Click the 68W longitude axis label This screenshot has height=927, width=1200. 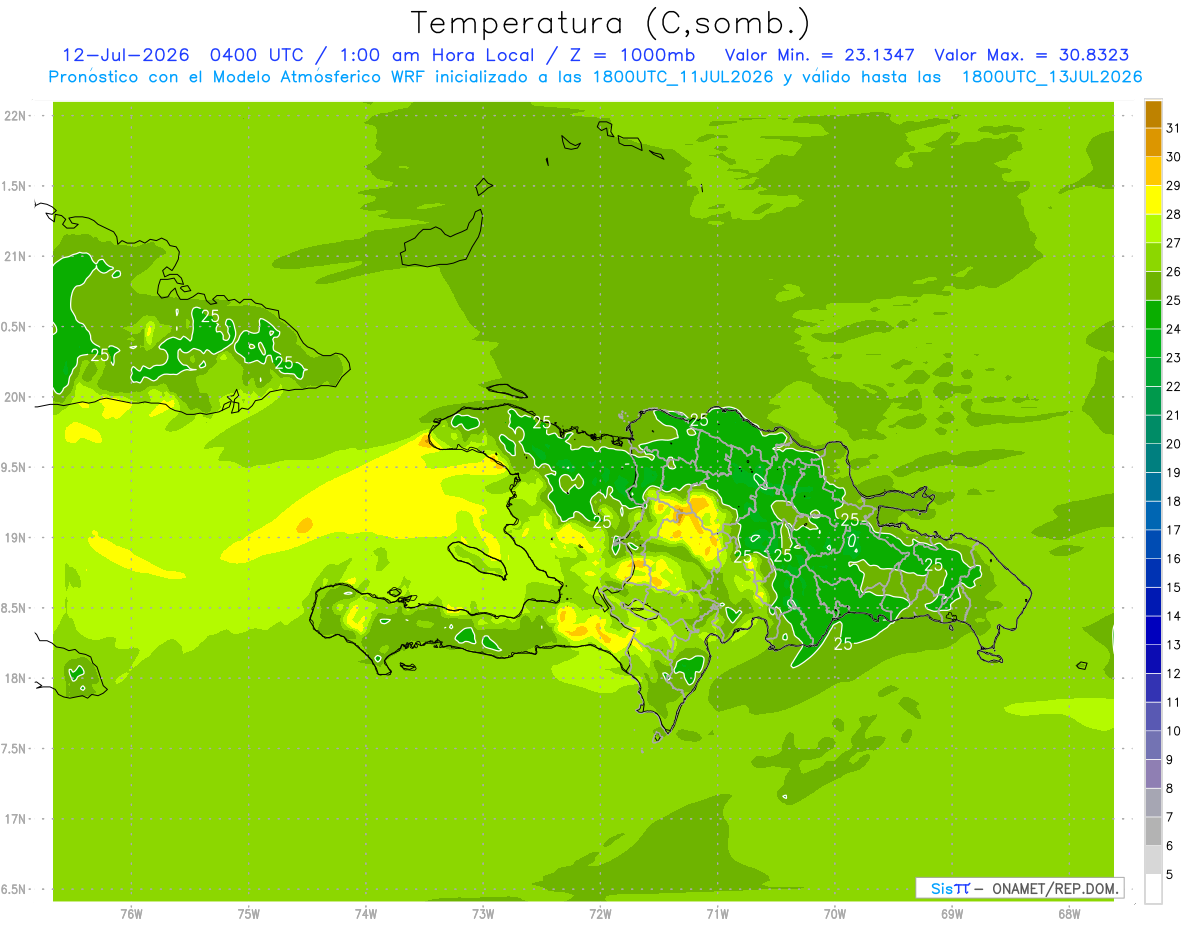click(1069, 913)
